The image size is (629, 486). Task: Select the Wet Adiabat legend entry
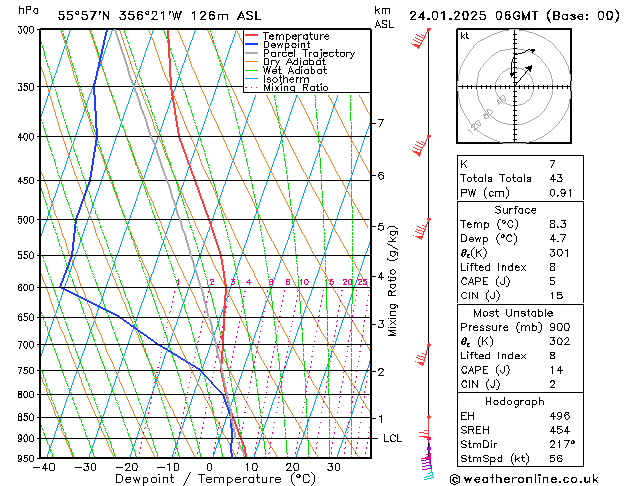pyautogui.click(x=295, y=71)
